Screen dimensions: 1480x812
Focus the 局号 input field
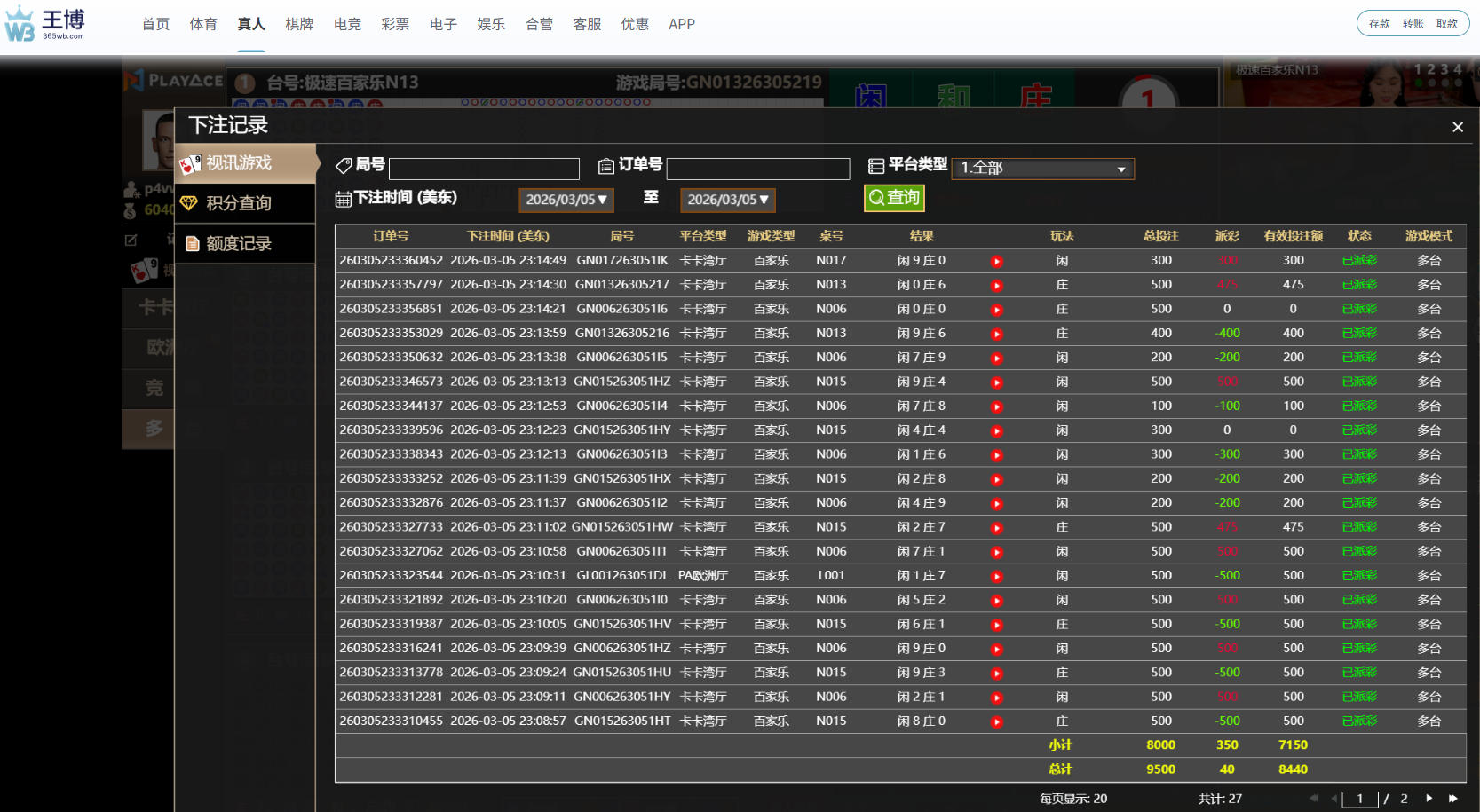click(x=484, y=169)
